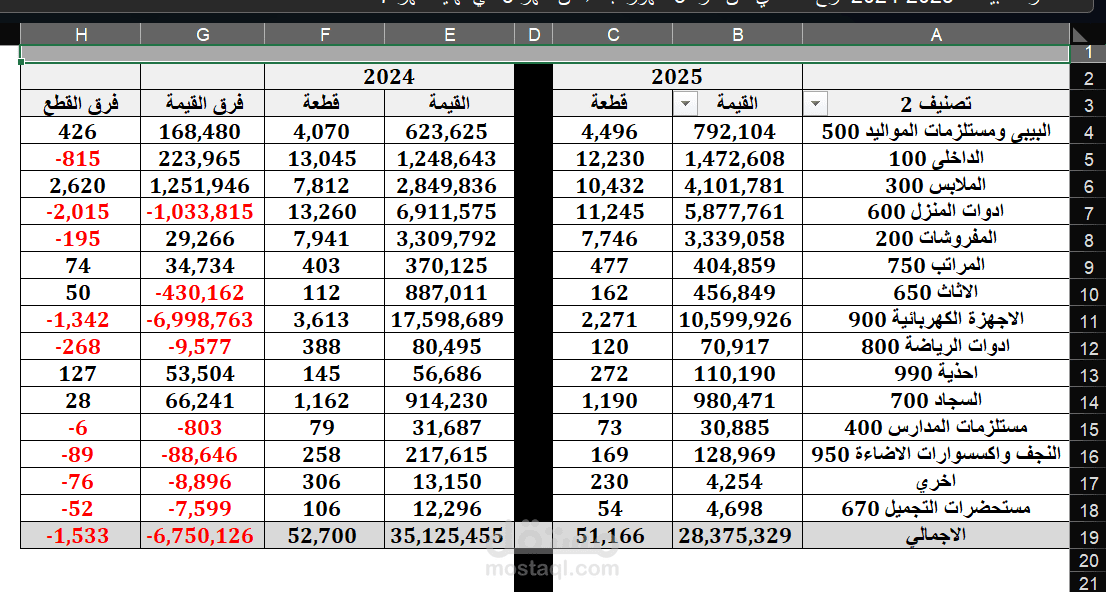Viewport: 1106px width, 592px height.
Task: Select row 11 header
Action: pos(1088,320)
